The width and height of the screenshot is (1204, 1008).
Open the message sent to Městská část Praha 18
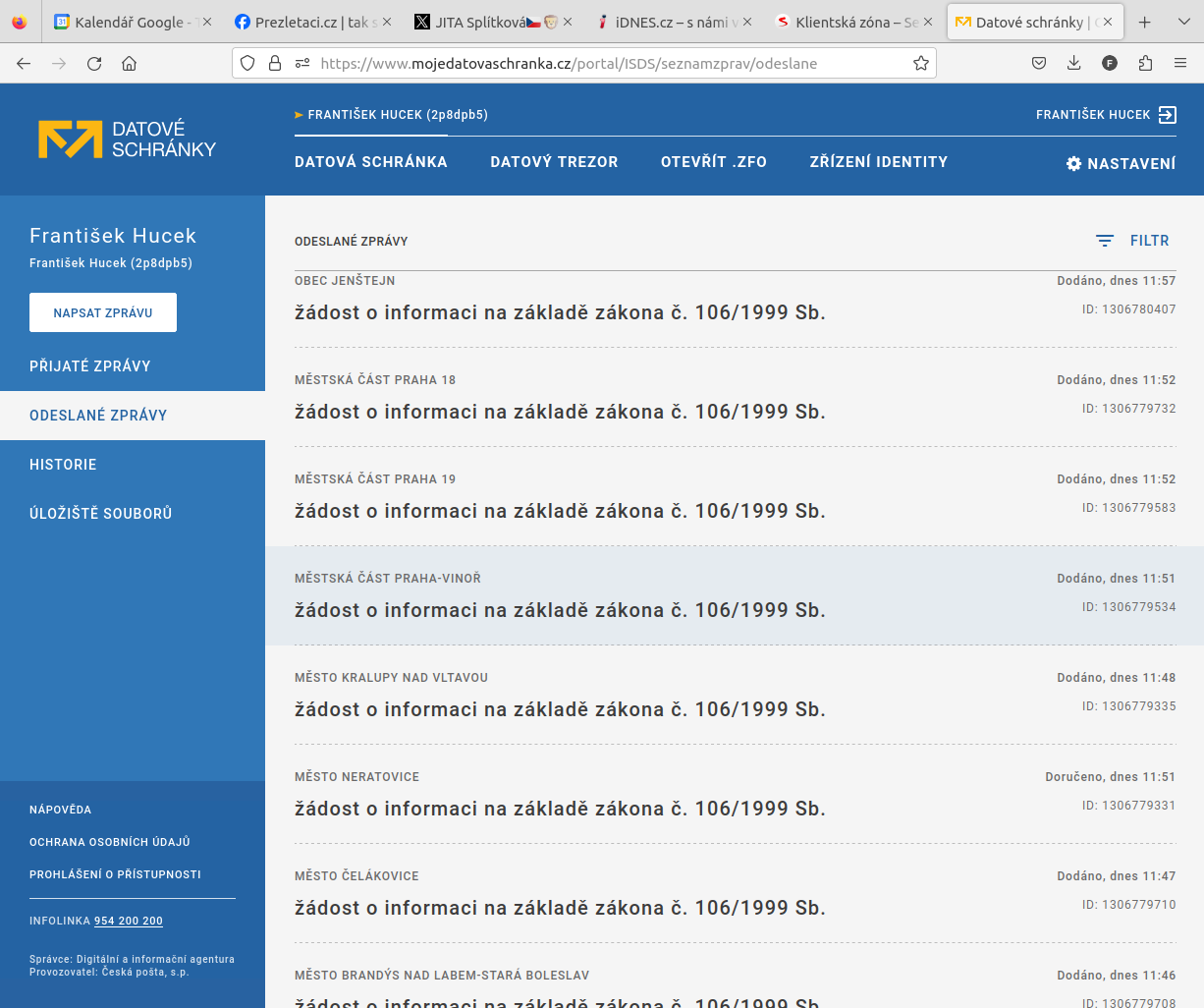tap(736, 398)
